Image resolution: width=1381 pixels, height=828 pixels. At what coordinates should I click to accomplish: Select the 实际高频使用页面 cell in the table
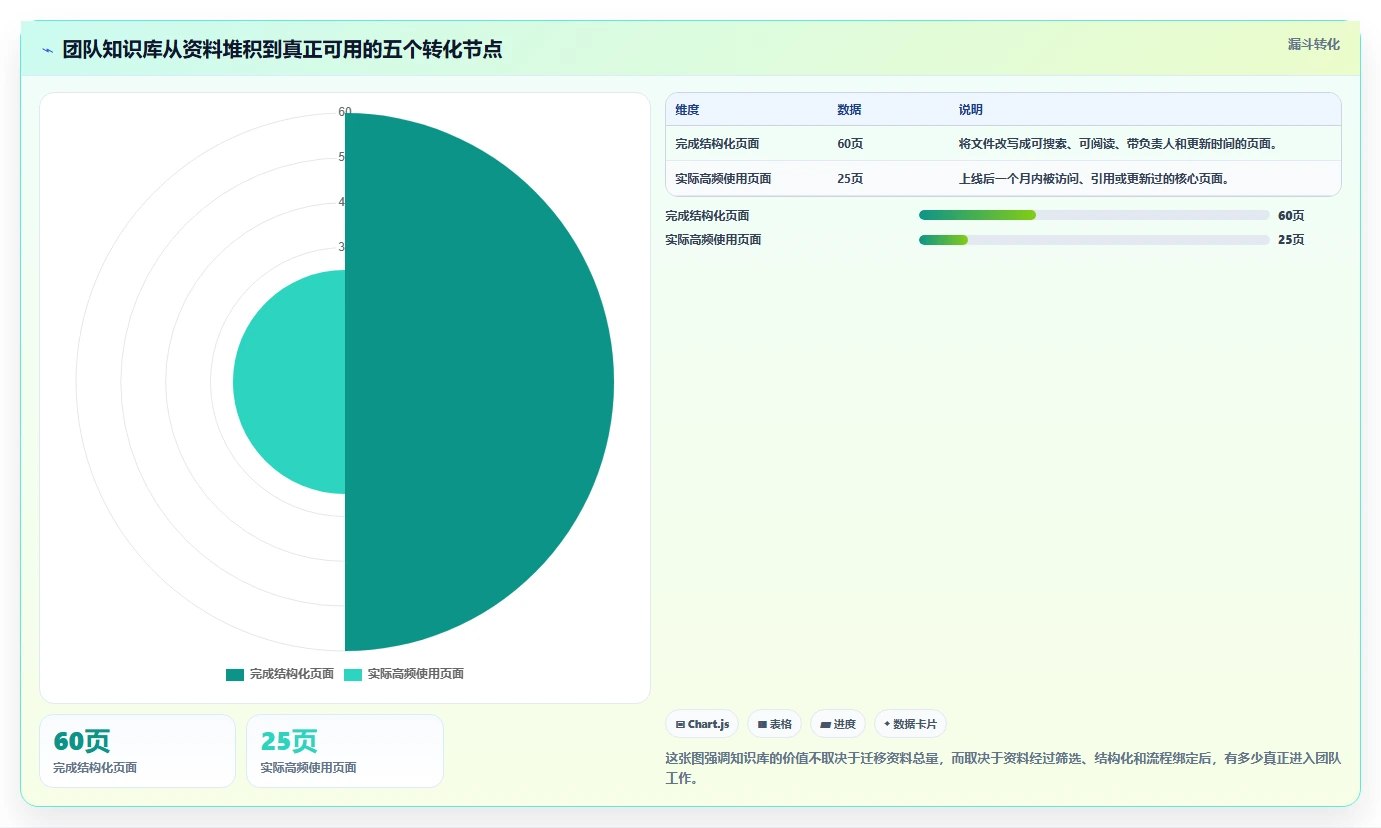(x=723, y=179)
